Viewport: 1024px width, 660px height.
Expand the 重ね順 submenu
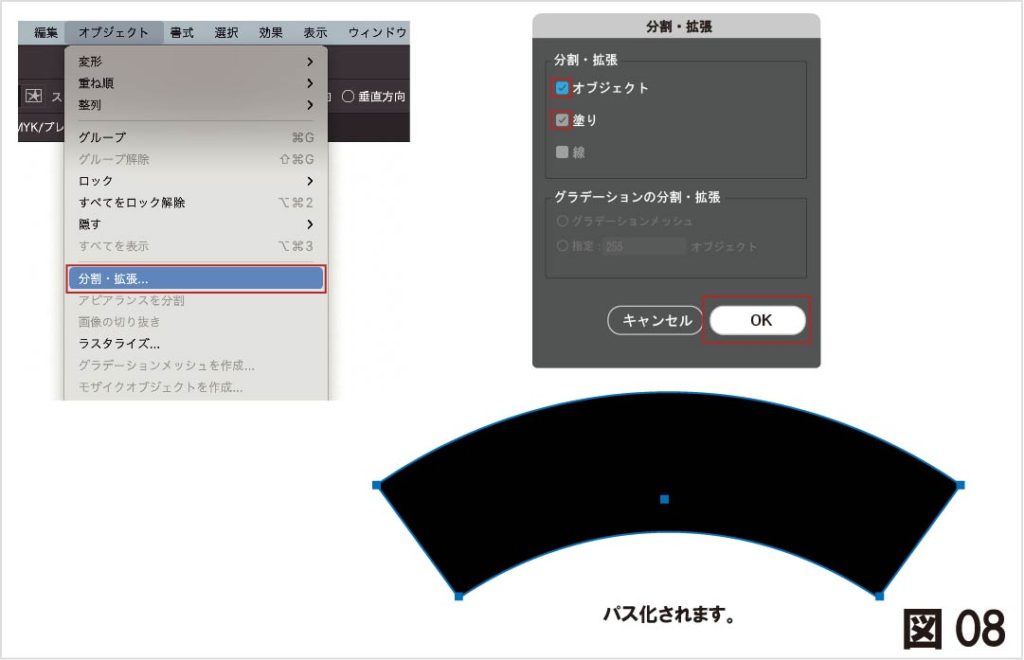[195, 83]
